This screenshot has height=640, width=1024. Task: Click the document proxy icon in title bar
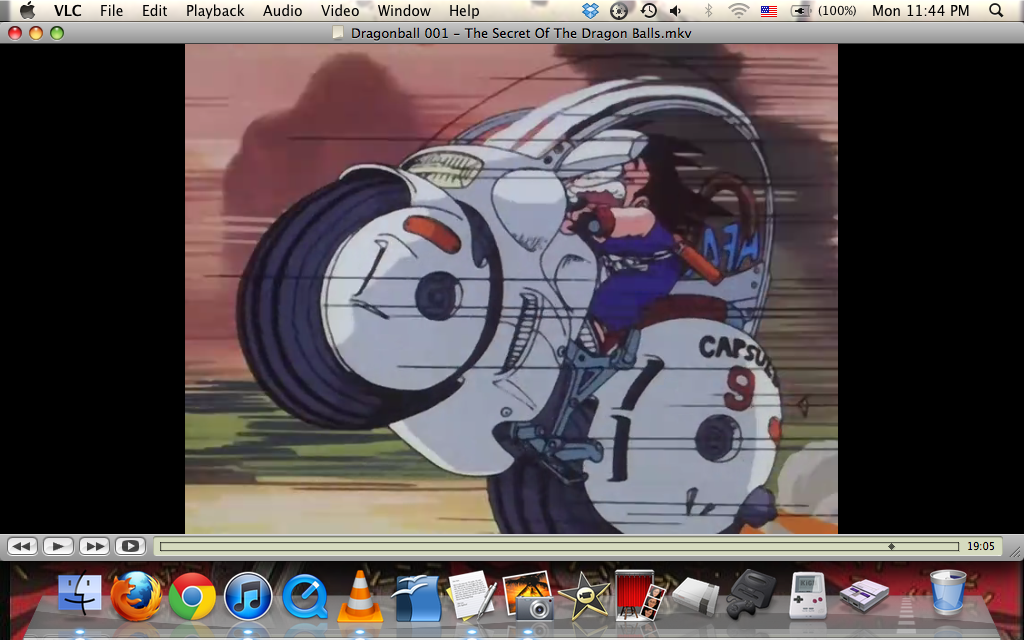coord(338,33)
